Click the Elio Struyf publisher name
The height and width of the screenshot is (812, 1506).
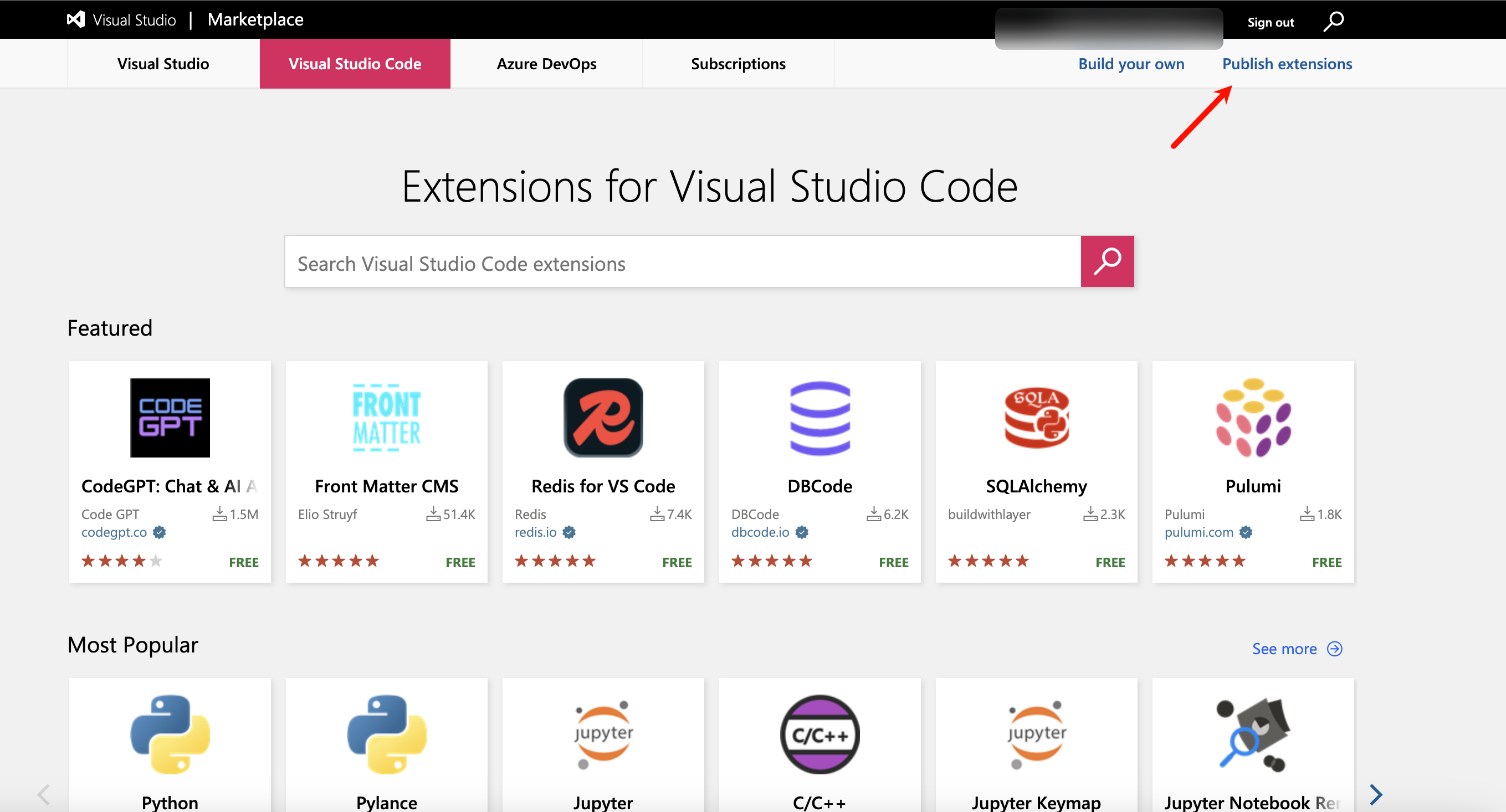327,515
